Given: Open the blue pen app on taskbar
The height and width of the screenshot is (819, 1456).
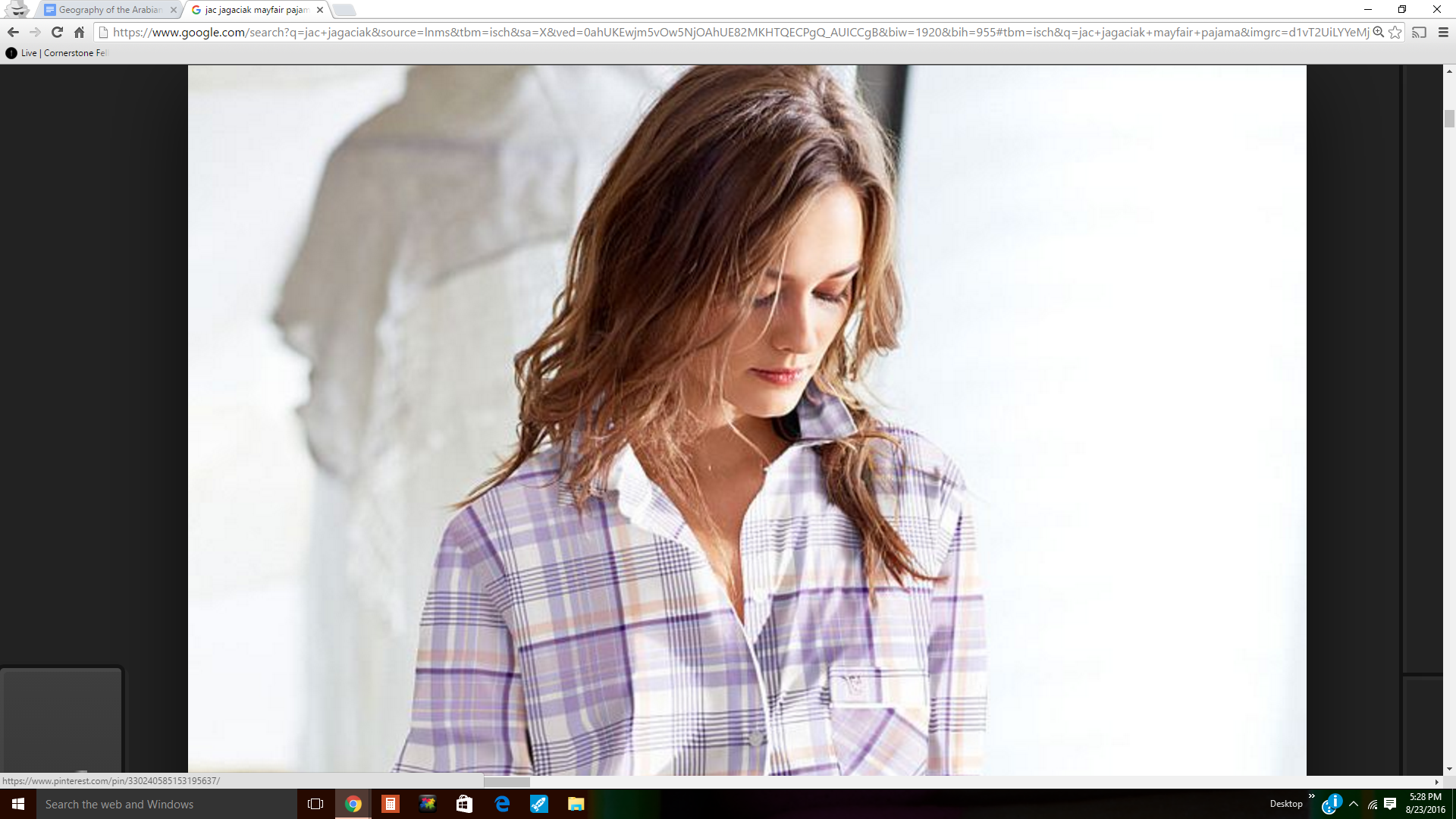Looking at the screenshot, I should [x=539, y=804].
